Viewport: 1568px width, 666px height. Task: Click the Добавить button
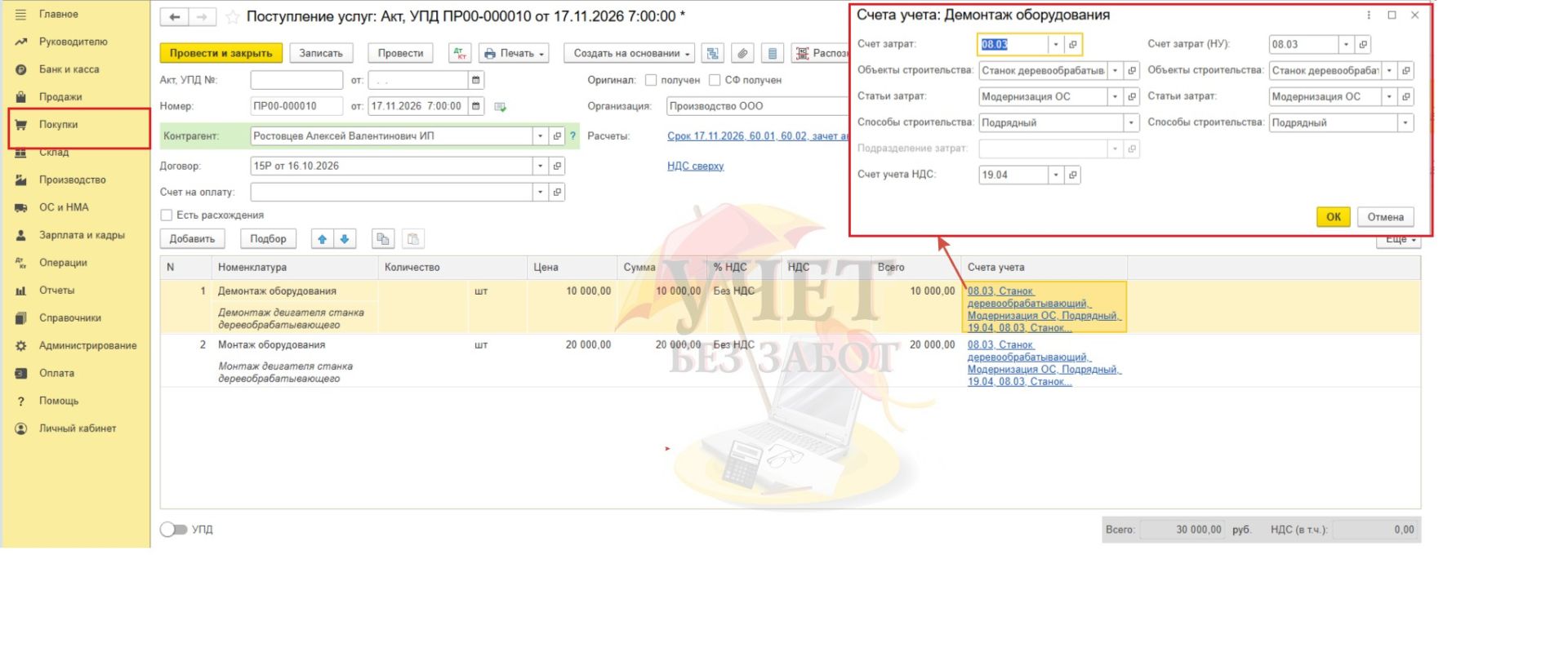point(192,239)
